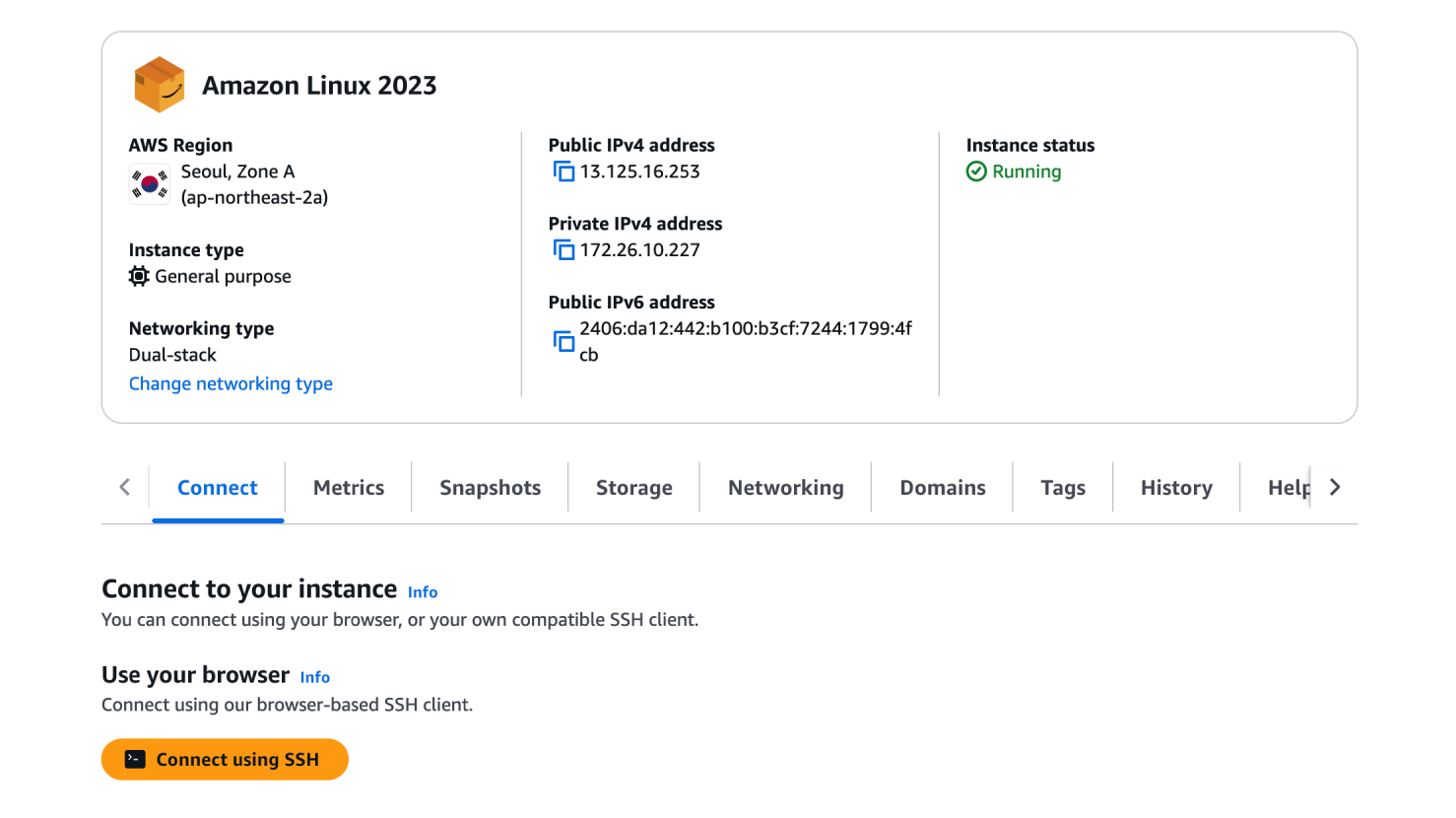View the Tags tab
1456x818 pixels.
pos(1063,488)
